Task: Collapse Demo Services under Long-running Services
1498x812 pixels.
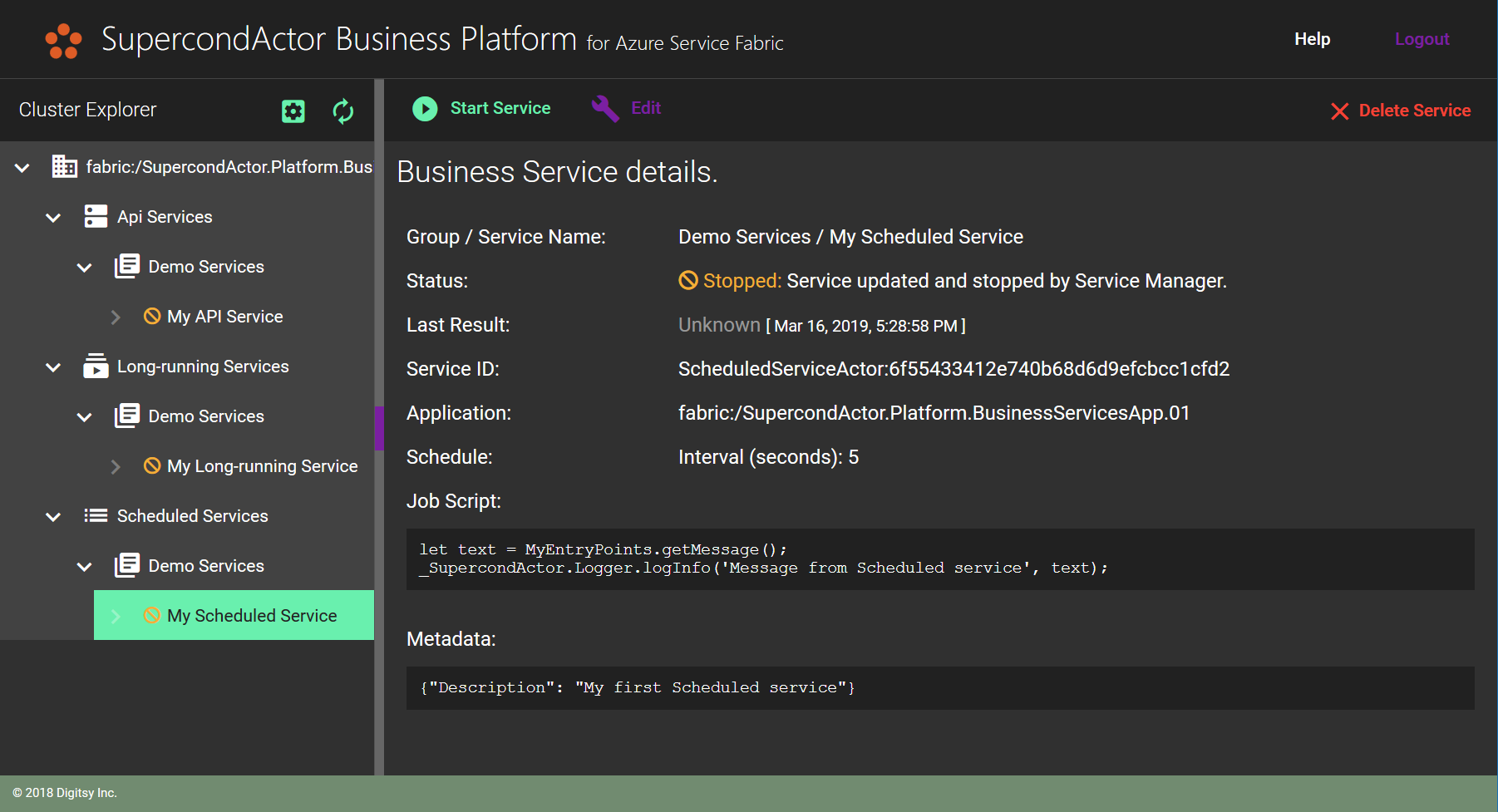Action: tap(84, 417)
